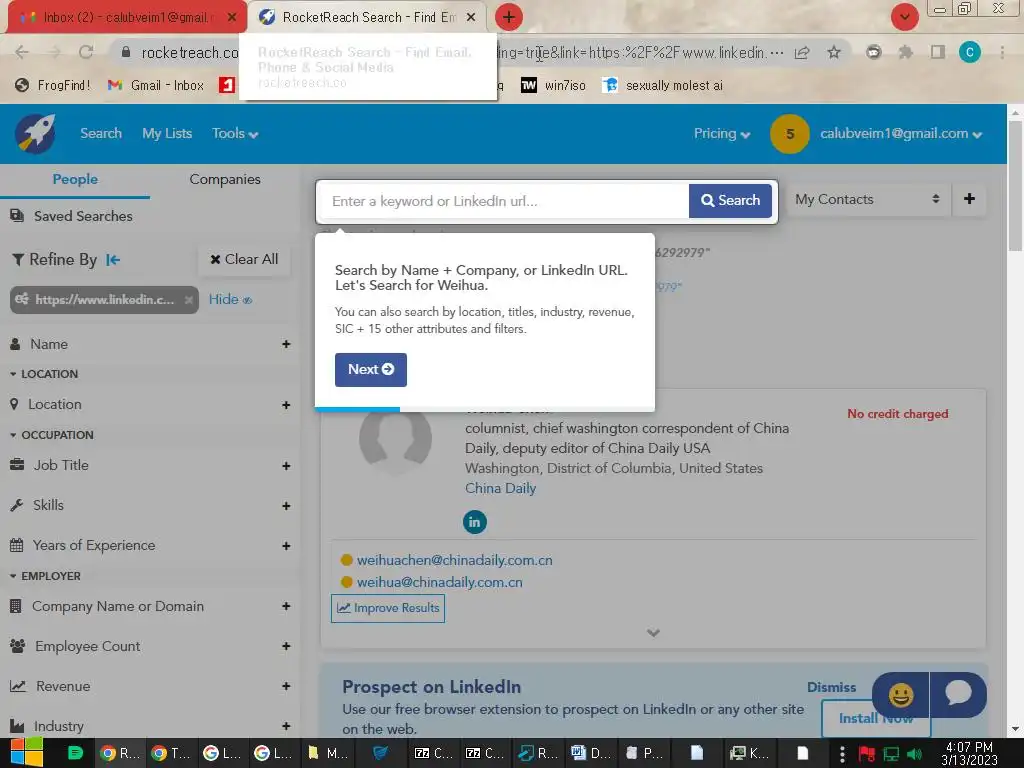Expand the Job Title filter
This screenshot has height=768, width=1024.
(x=286, y=466)
